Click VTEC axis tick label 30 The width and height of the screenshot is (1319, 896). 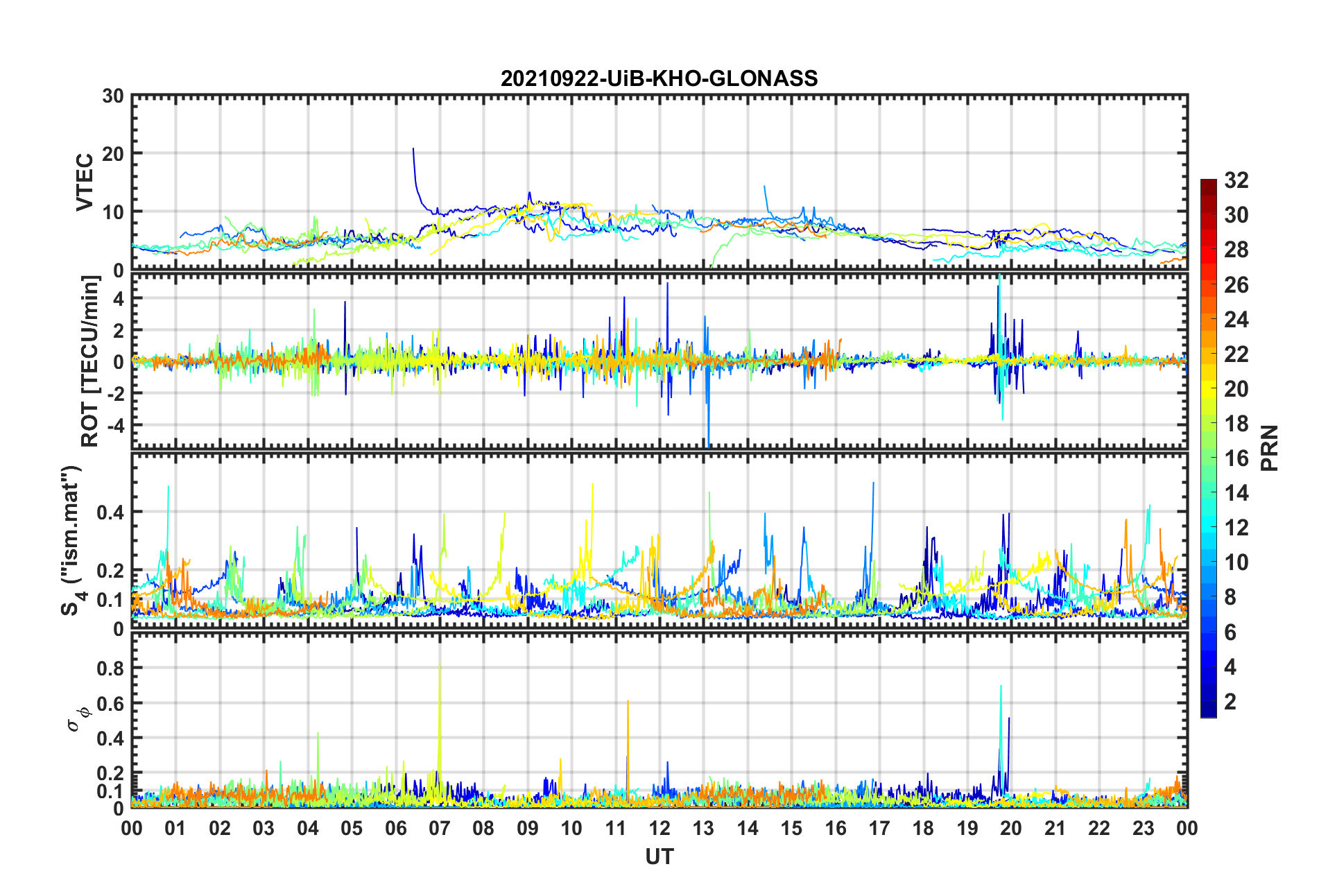[112, 96]
